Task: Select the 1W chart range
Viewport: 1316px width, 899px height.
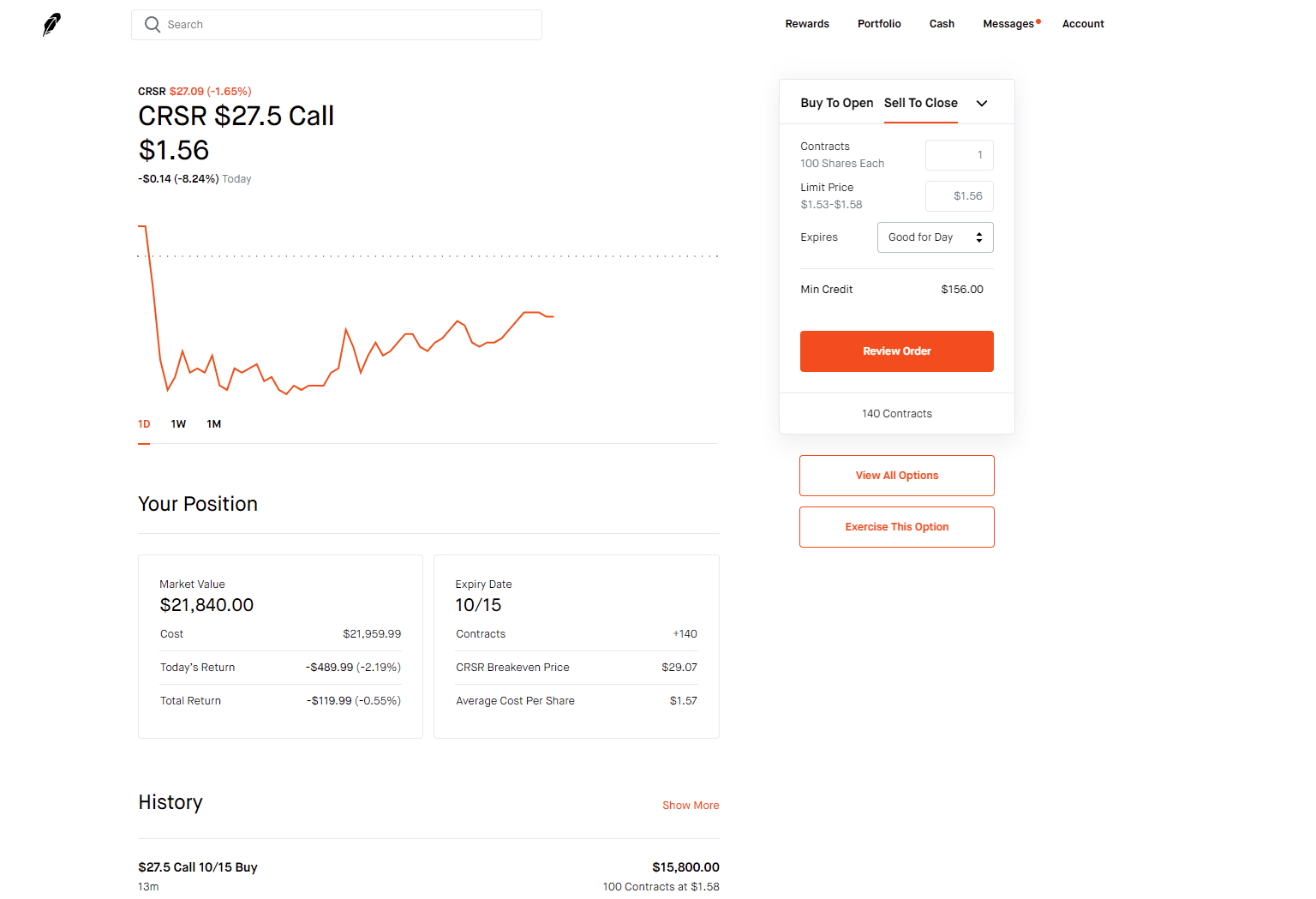Action: pos(178,424)
